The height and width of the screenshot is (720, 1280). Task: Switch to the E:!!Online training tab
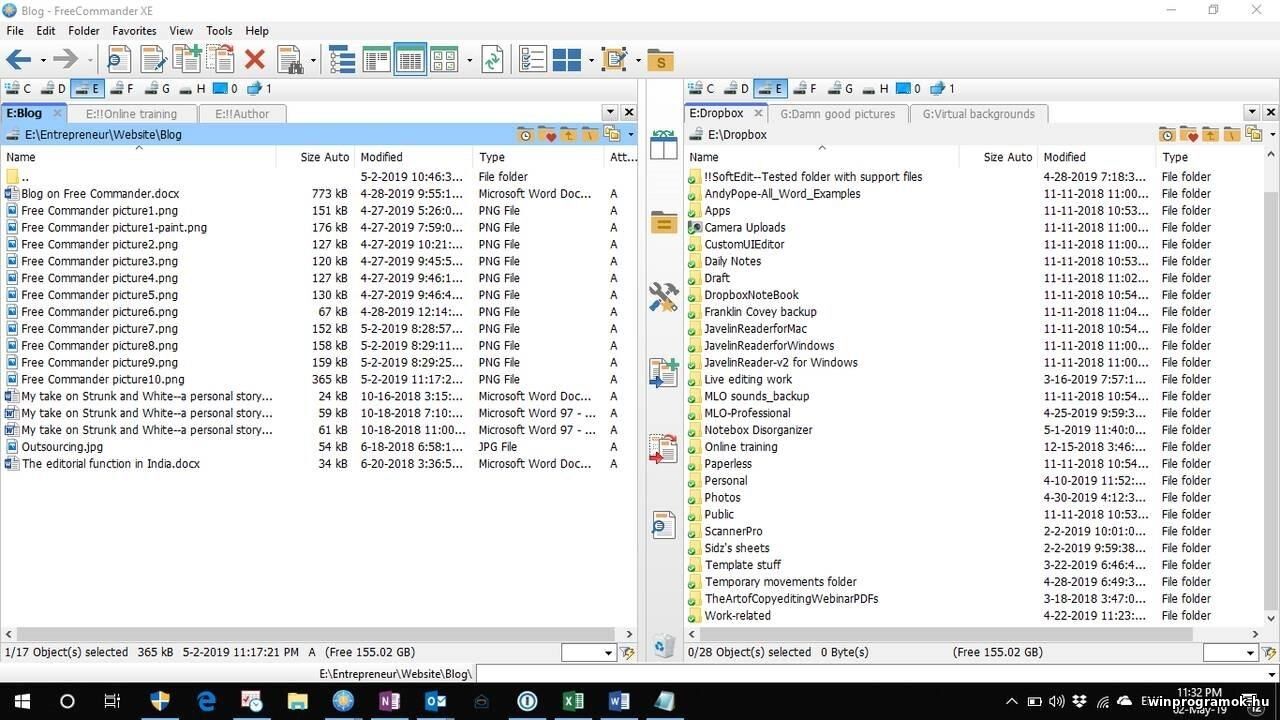click(x=131, y=114)
